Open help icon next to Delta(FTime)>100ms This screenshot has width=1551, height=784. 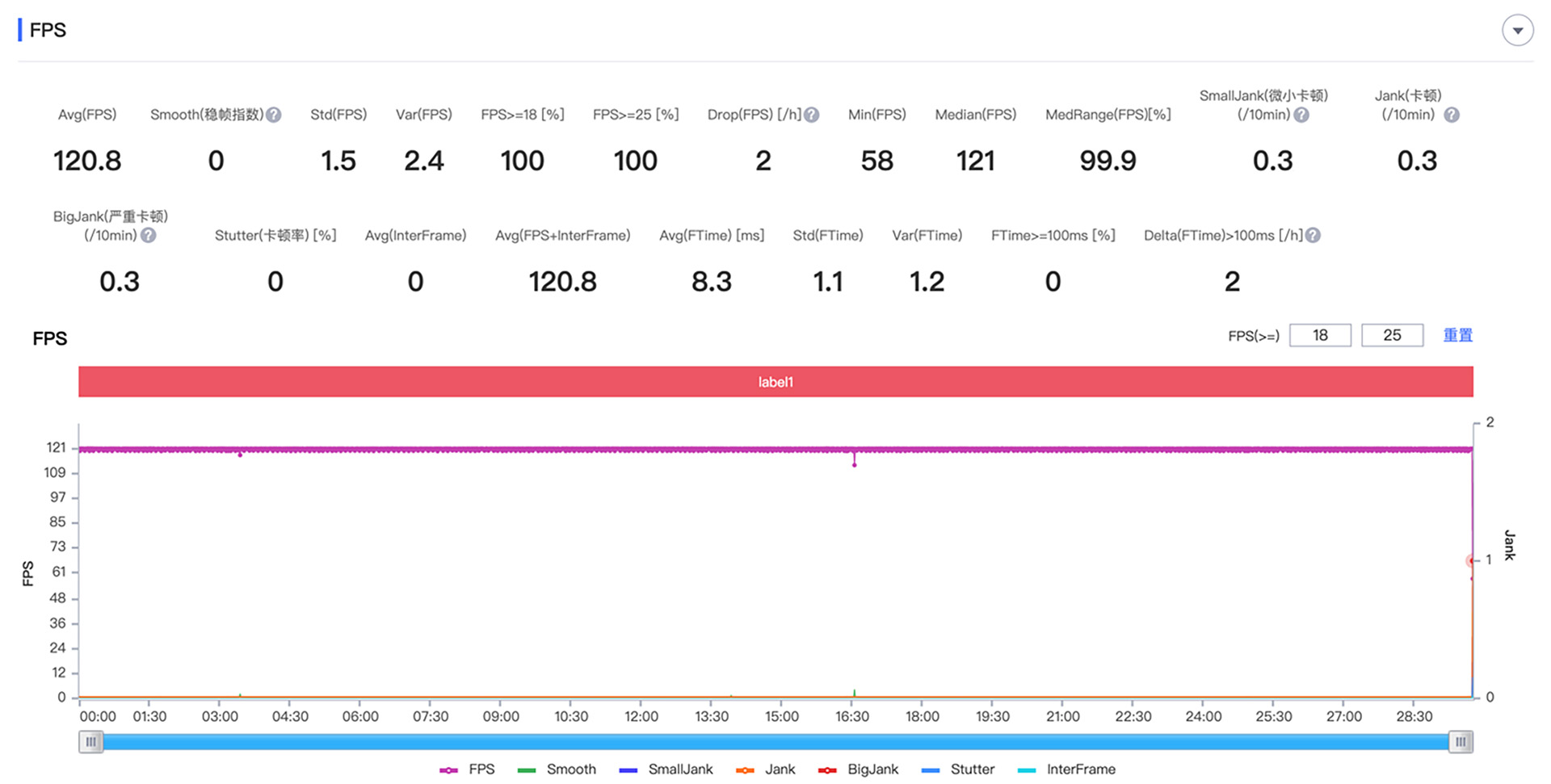pos(1314,236)
